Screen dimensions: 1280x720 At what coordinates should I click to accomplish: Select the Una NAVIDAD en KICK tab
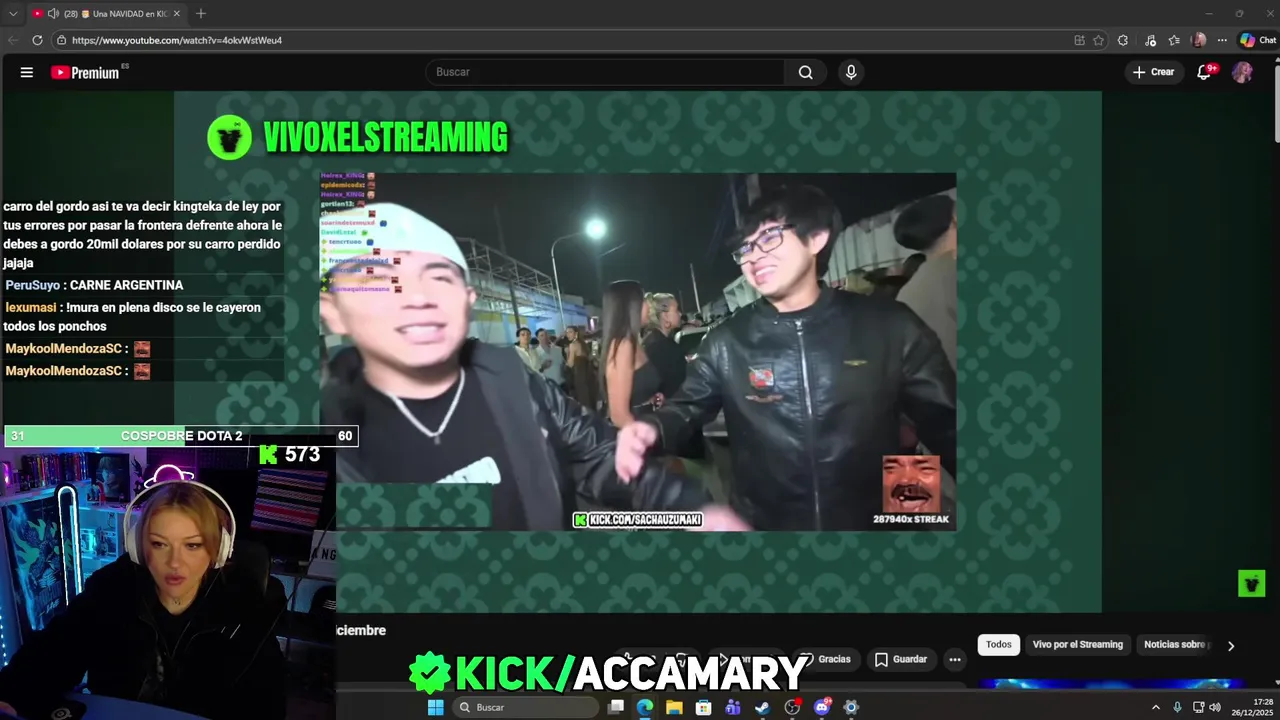point(108,13)
